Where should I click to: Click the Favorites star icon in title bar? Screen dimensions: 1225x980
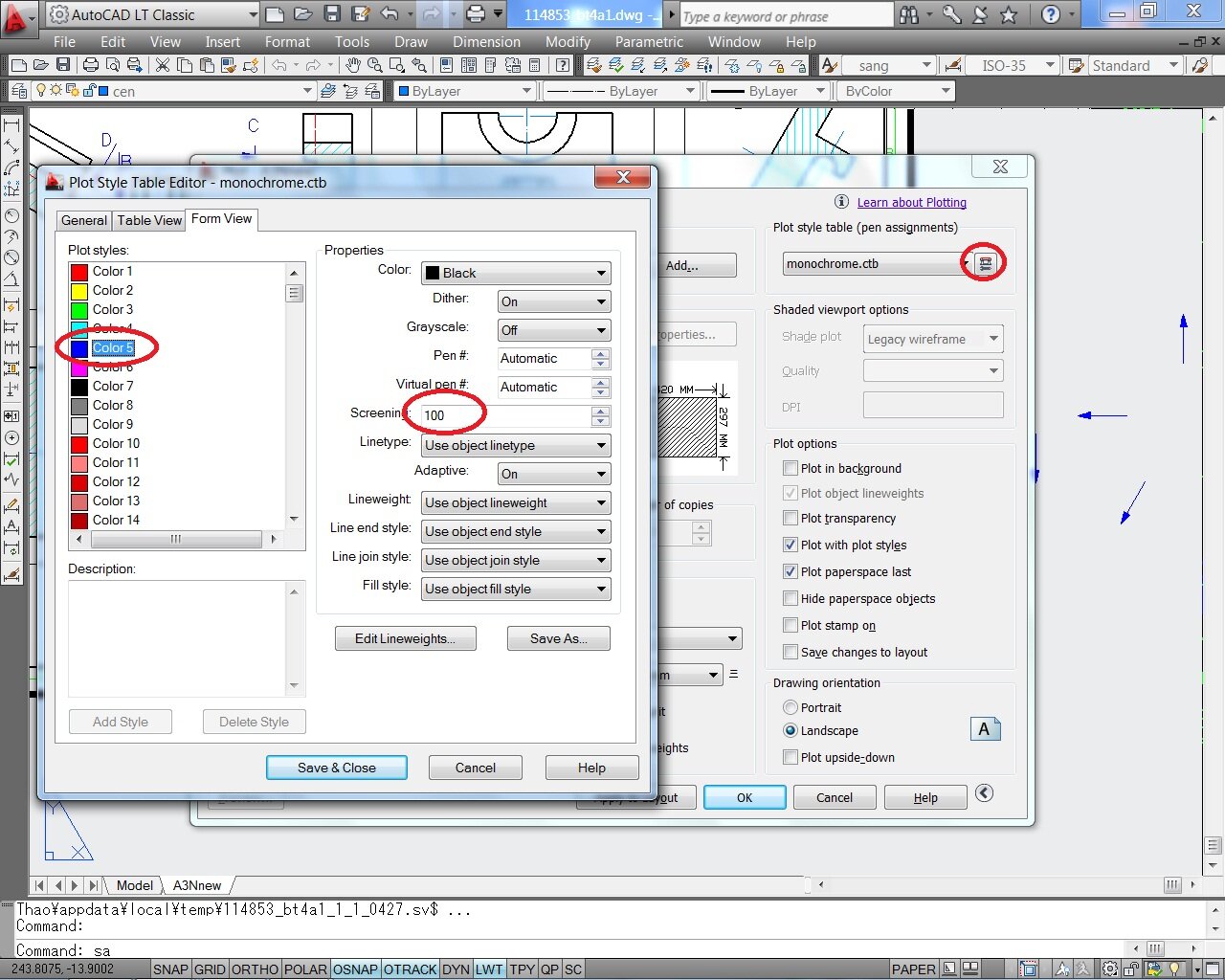pyautogui.click(x=1009, y=14)
